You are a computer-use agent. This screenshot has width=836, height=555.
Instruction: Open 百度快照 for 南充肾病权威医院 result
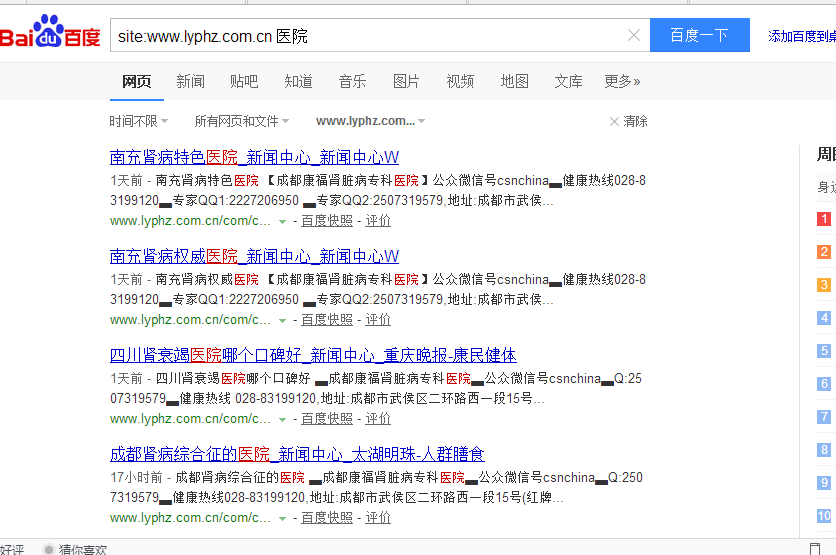327,320
